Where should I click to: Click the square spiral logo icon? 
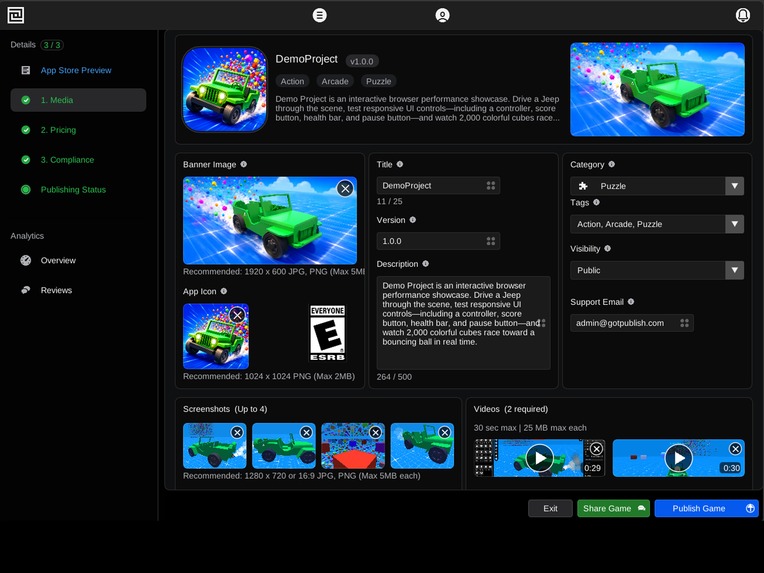(16, 15)
